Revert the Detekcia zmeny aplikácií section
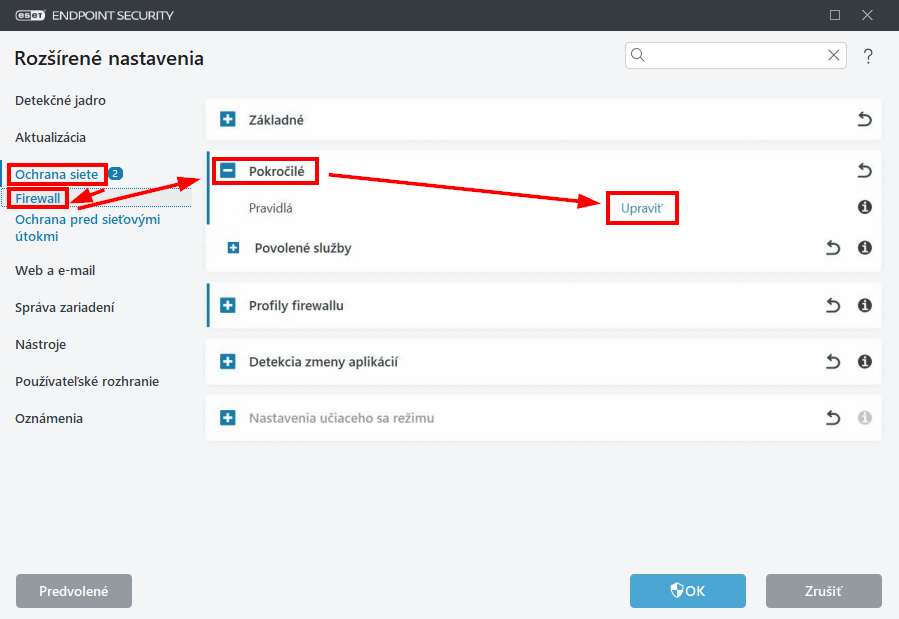This screenshot has height=619, width=899. tap(832, 362)
